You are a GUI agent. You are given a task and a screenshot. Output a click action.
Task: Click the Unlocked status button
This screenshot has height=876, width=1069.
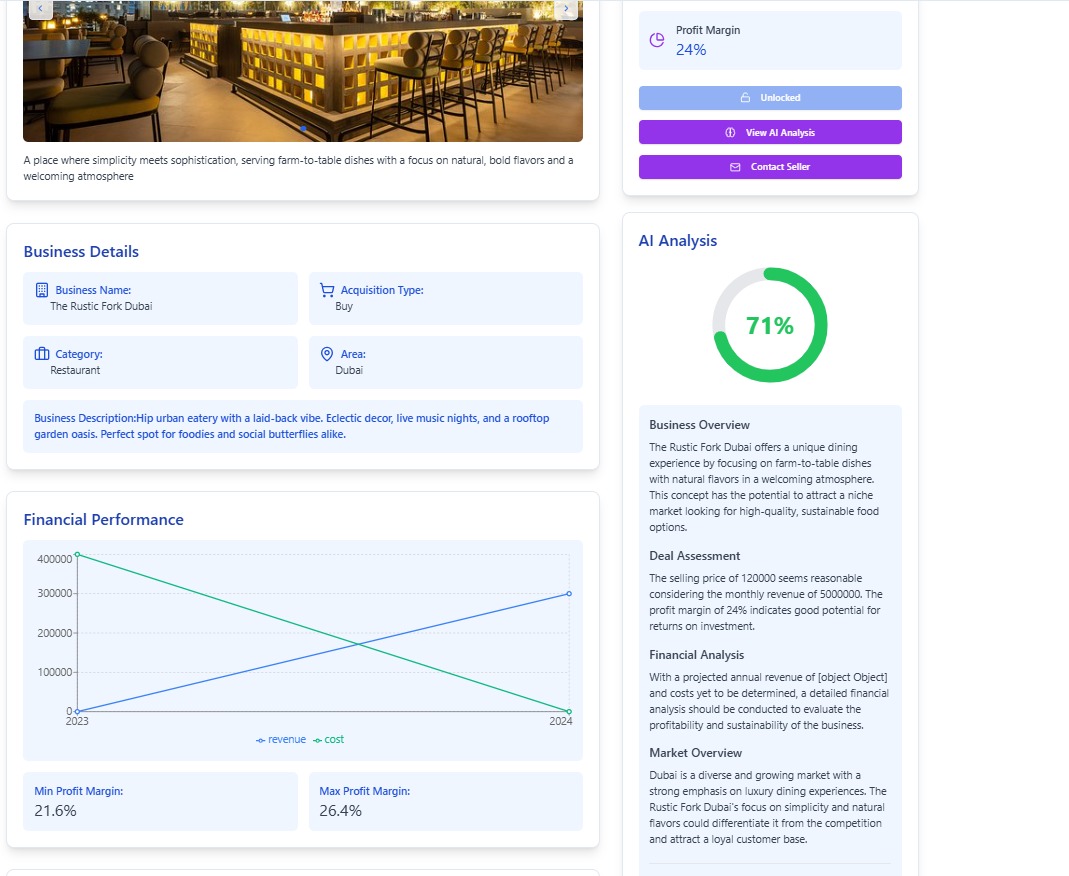click(770, 97)
